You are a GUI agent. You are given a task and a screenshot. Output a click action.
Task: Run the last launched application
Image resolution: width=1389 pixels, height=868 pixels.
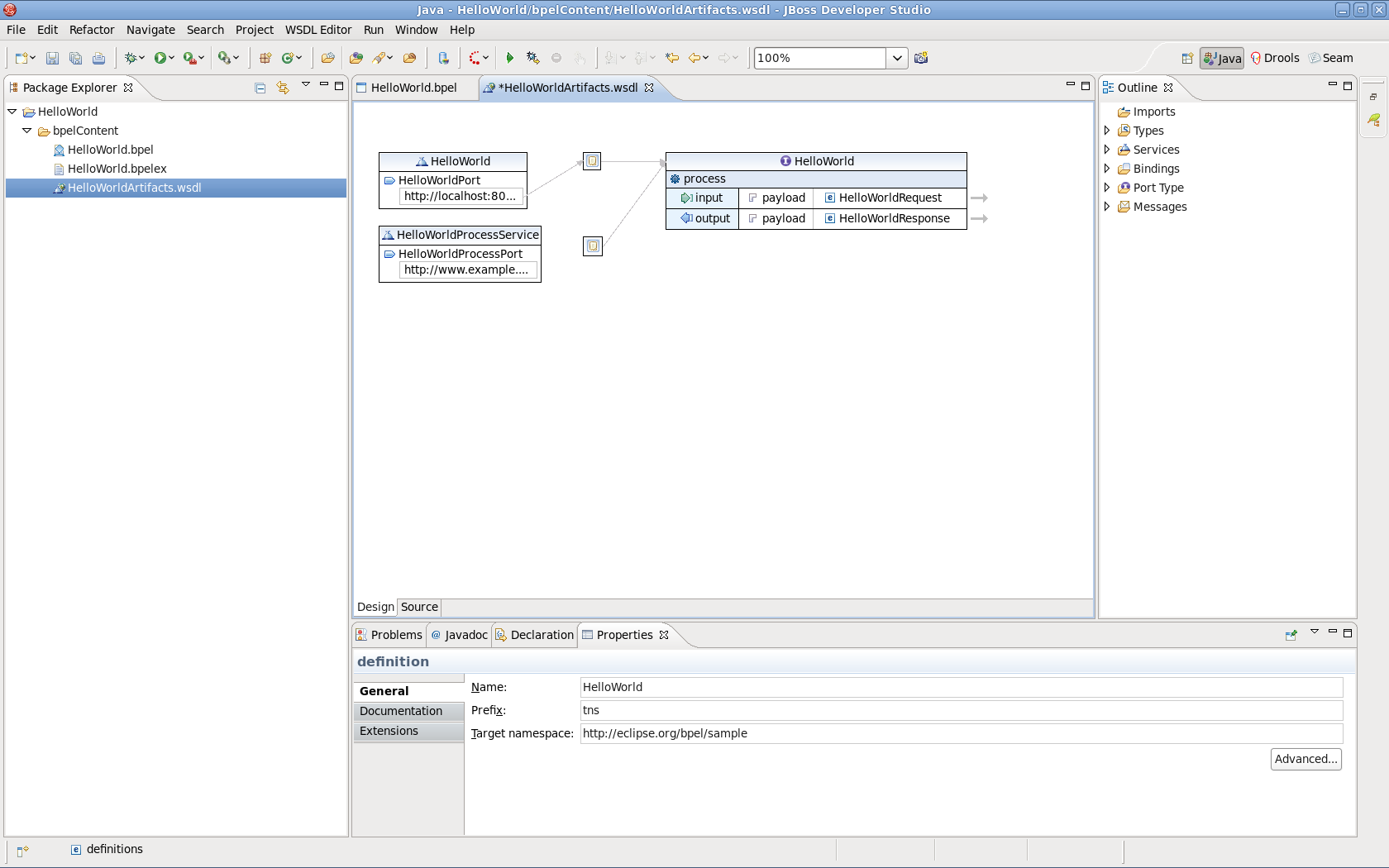click(x=160, y=58)
